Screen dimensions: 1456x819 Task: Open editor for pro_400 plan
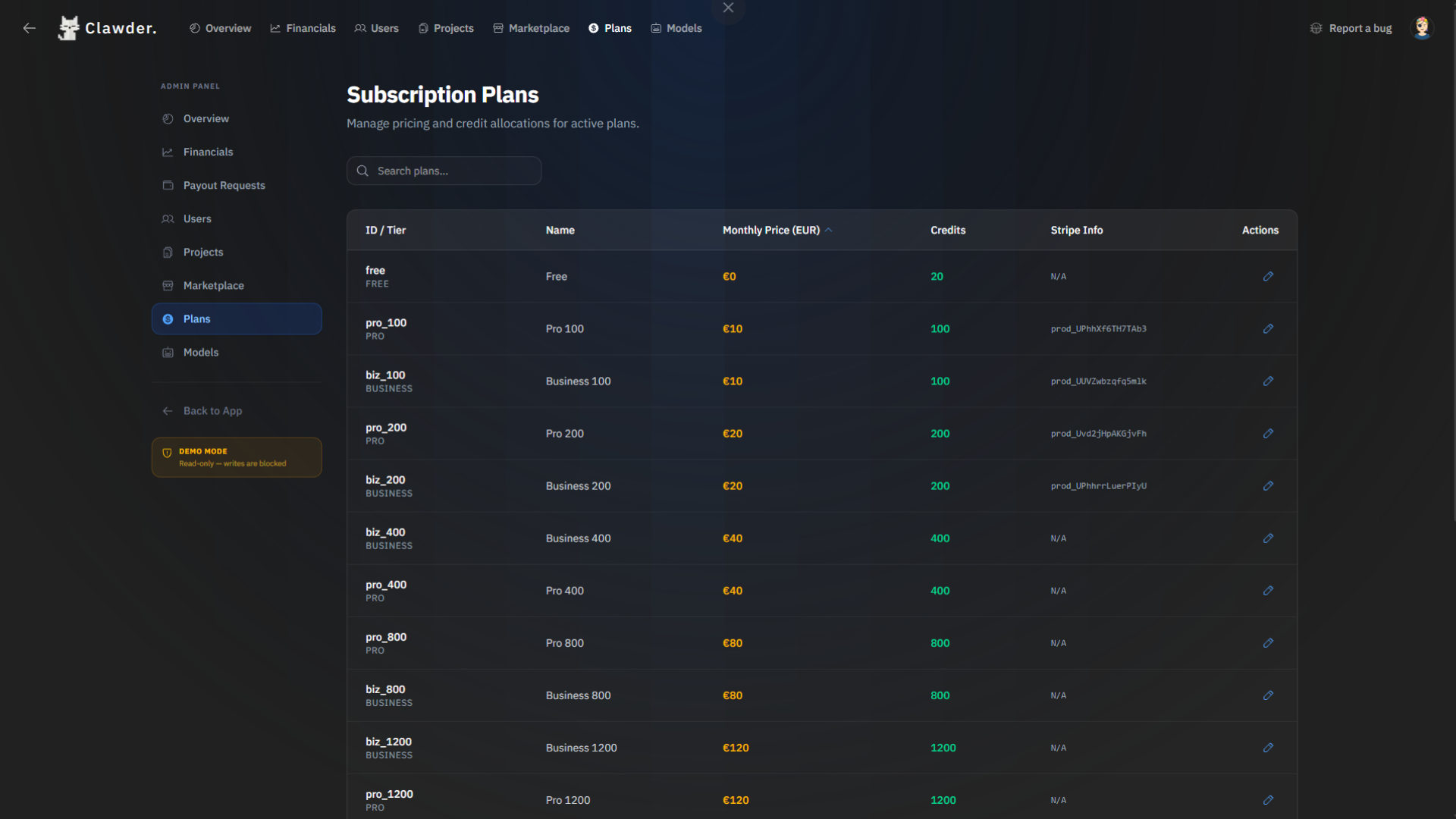(1268, 591)
